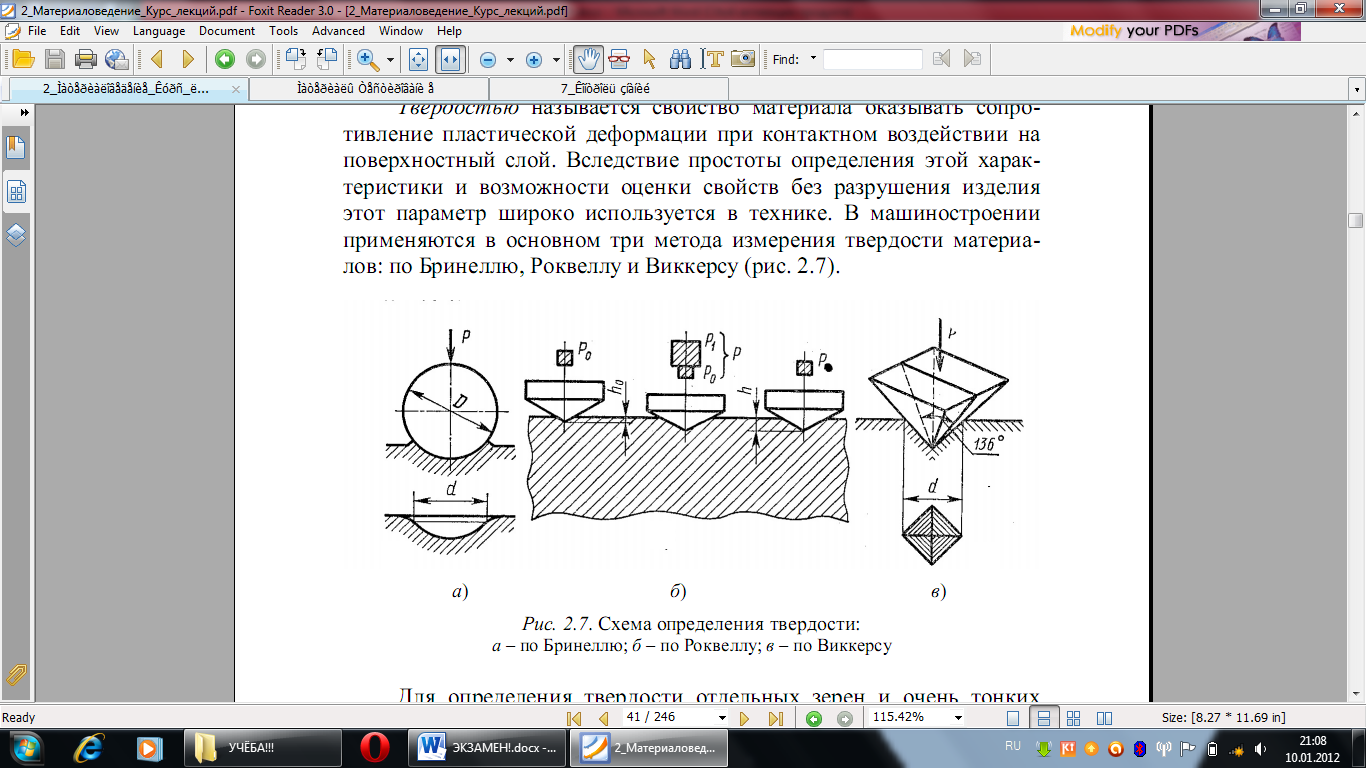Screen dimensions: 1366x768
Task: Open the Tools menu
Action: click(284, 31)
